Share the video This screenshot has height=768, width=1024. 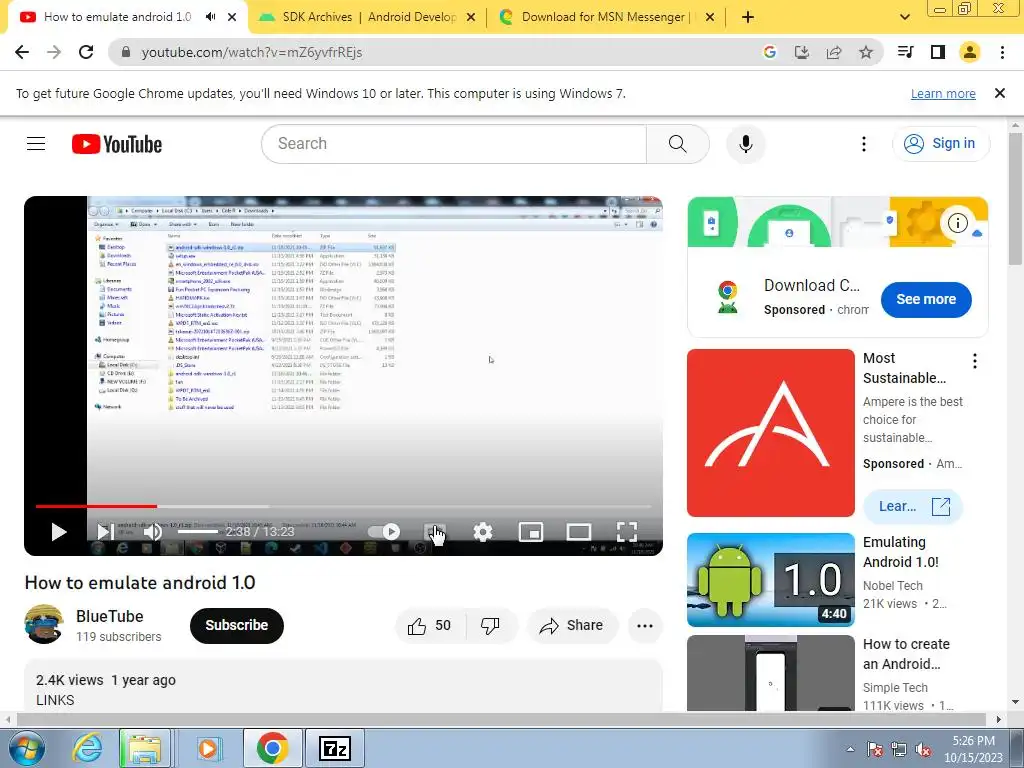pyautogui.click(x=572, y=626)
